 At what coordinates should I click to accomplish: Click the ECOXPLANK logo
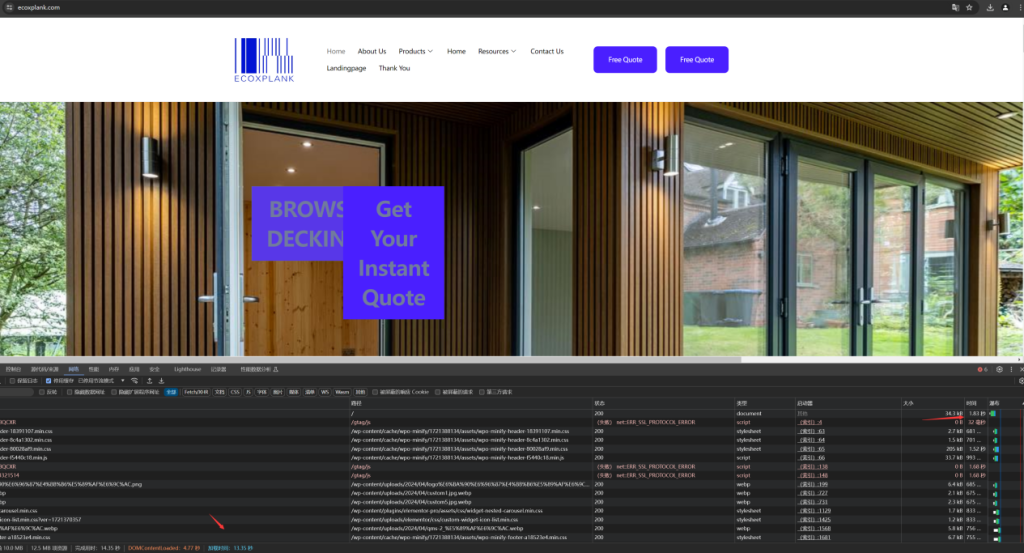264,60
